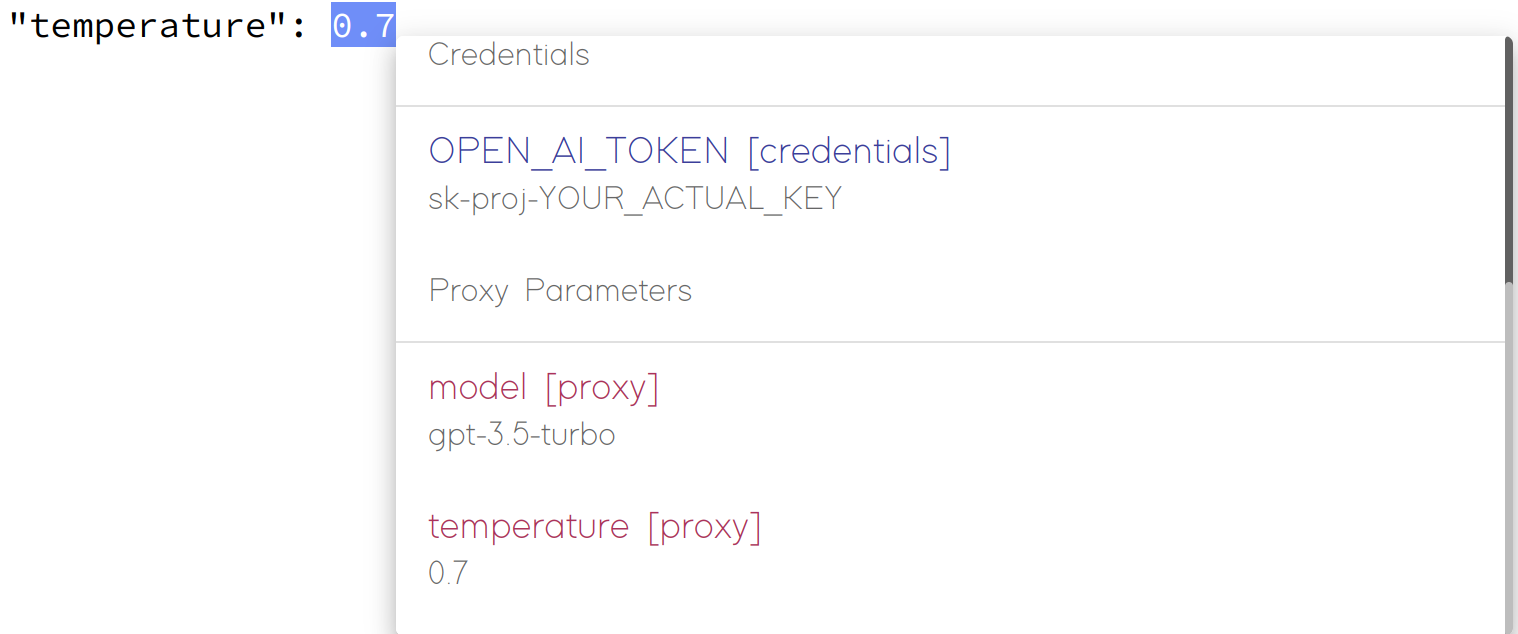Click the Credentials section header
This screenshot has height=634, width=1518.
[x=509, y=55]
